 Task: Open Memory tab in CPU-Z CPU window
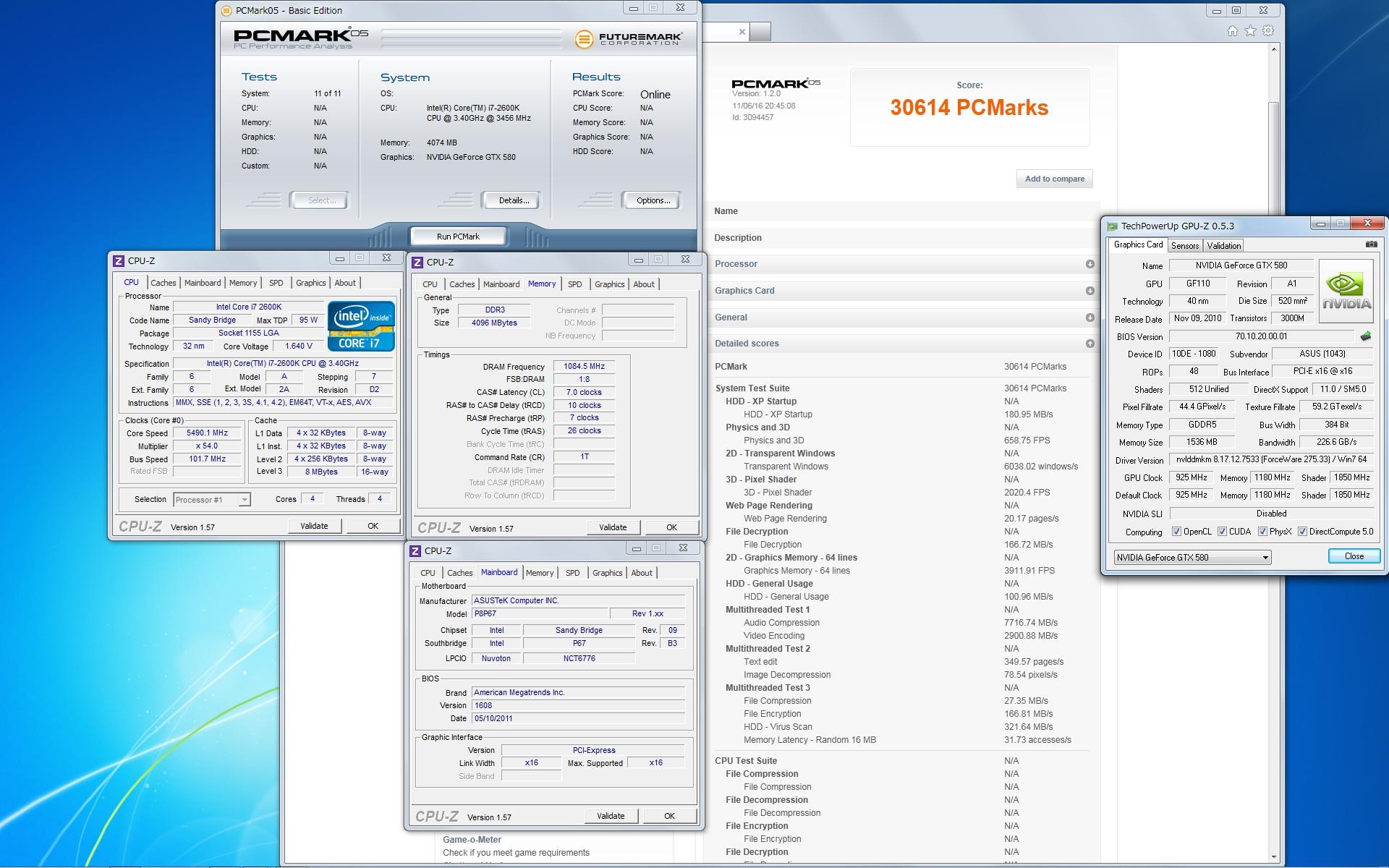[x=243, y=283]
